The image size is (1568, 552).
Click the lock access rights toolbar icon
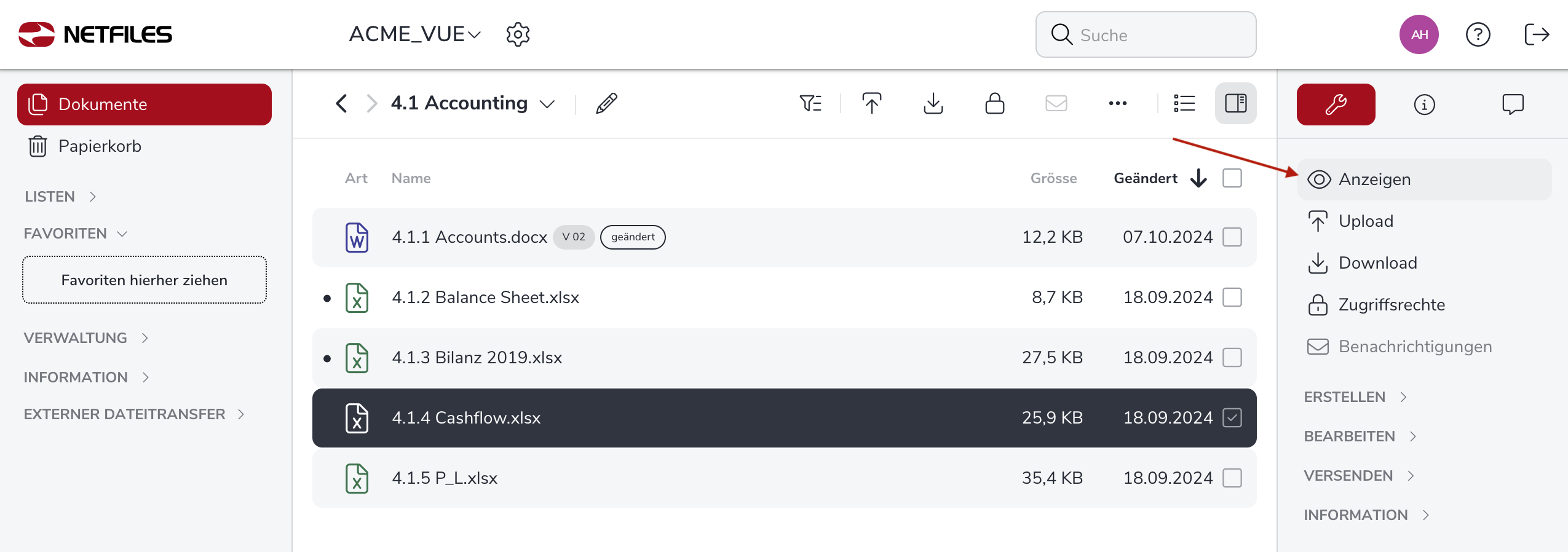click(x=994, y=103)
